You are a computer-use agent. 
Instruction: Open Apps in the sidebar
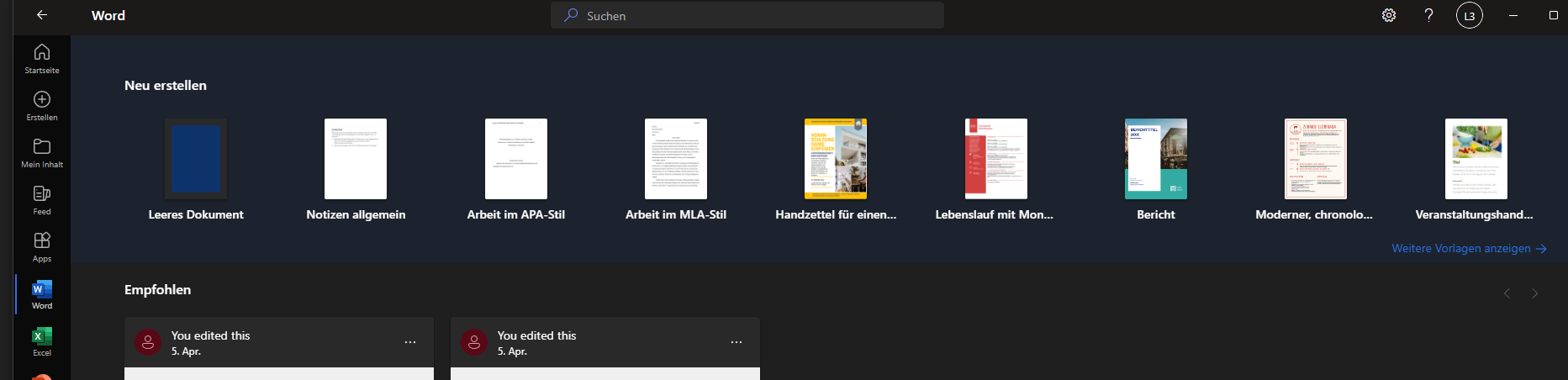tap(42, 247)
